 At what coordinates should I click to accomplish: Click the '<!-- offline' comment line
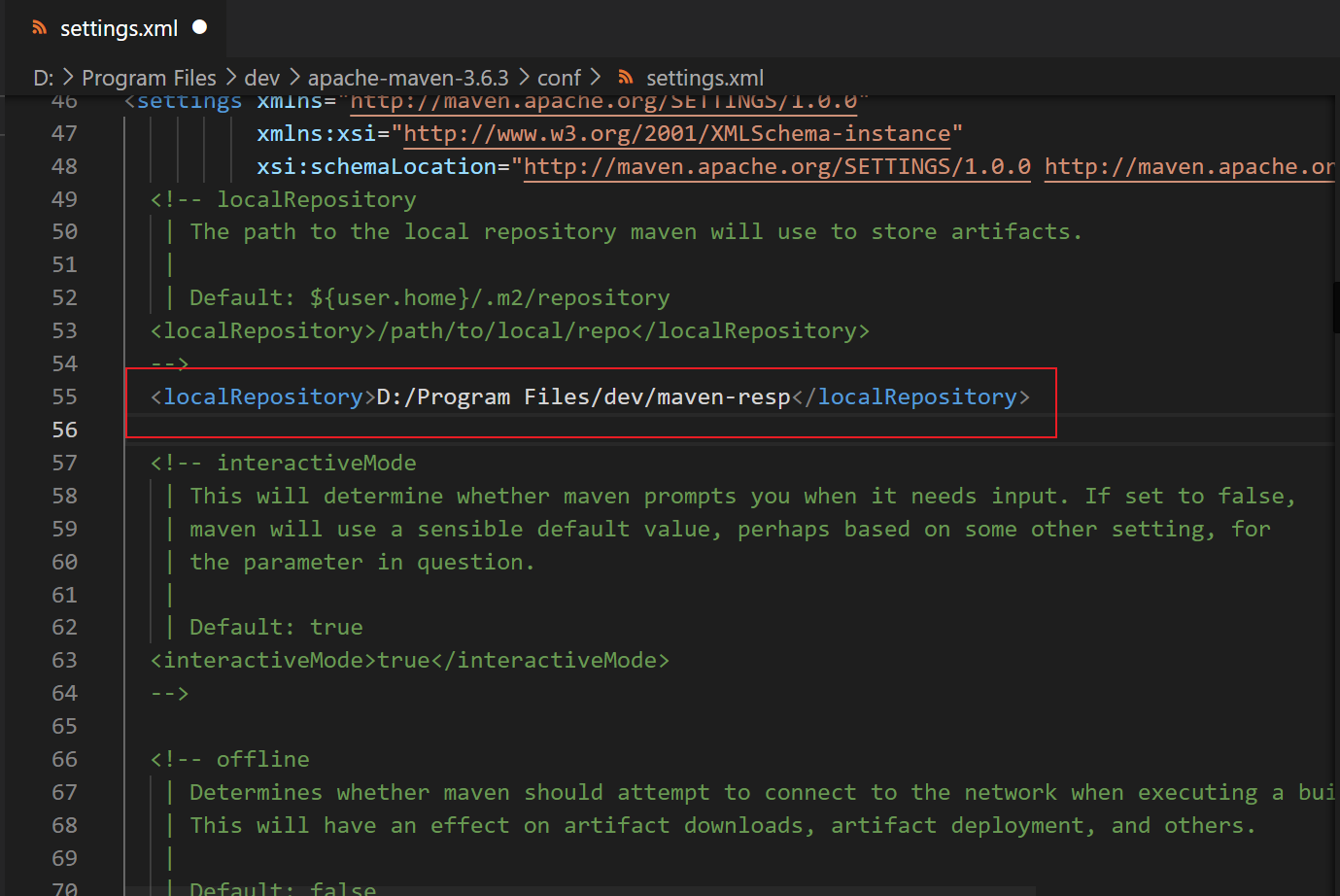[229, 759]
